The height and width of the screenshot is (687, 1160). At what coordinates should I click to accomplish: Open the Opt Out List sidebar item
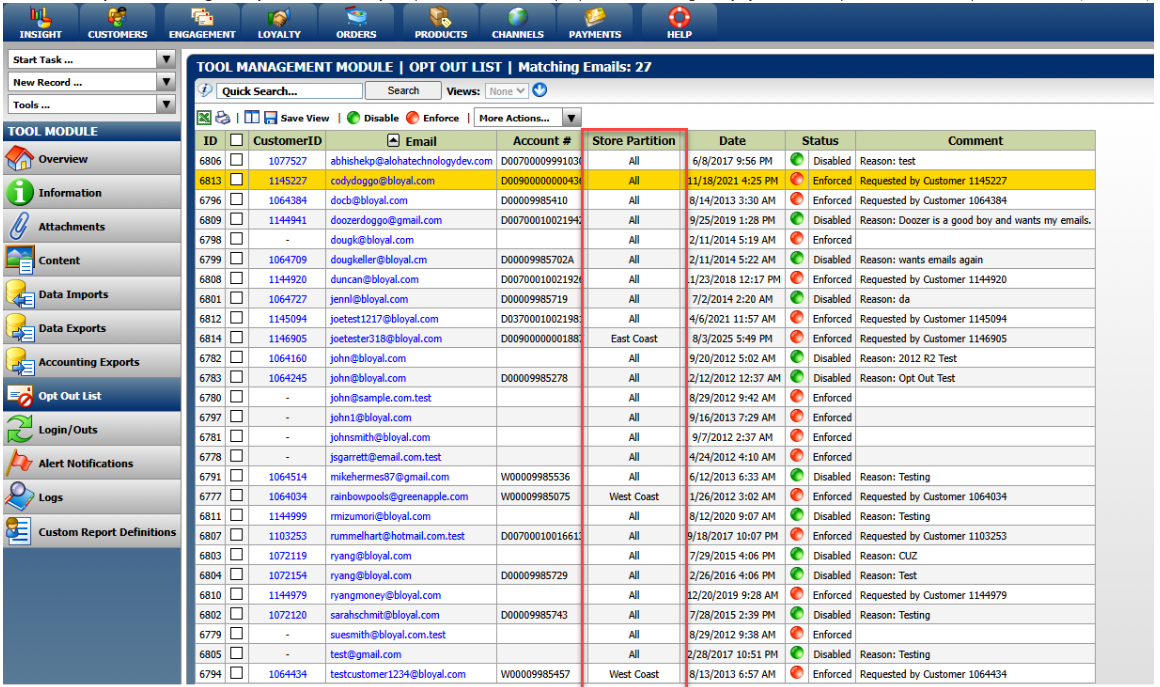(69, 396)
